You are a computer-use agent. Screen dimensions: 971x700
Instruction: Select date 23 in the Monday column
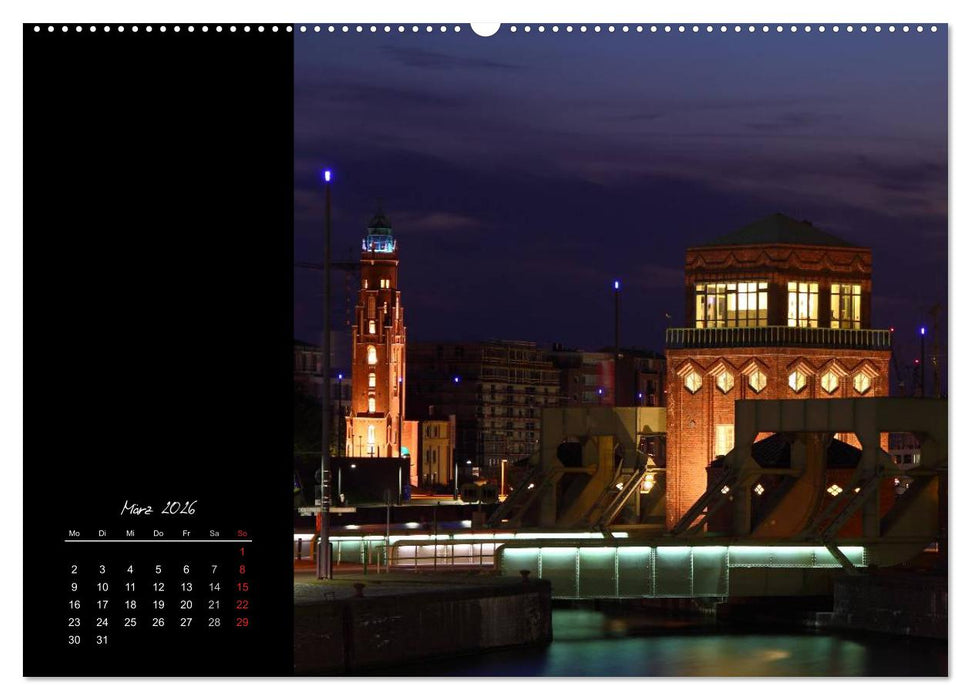click(x=73, y=622)
